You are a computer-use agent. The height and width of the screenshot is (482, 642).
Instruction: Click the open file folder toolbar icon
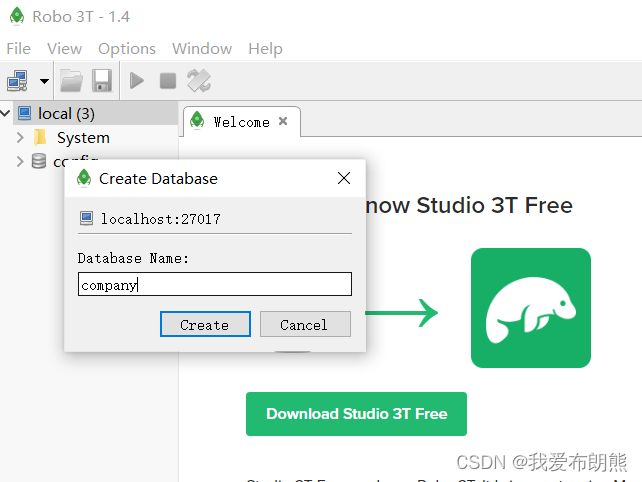coord(71,80)
